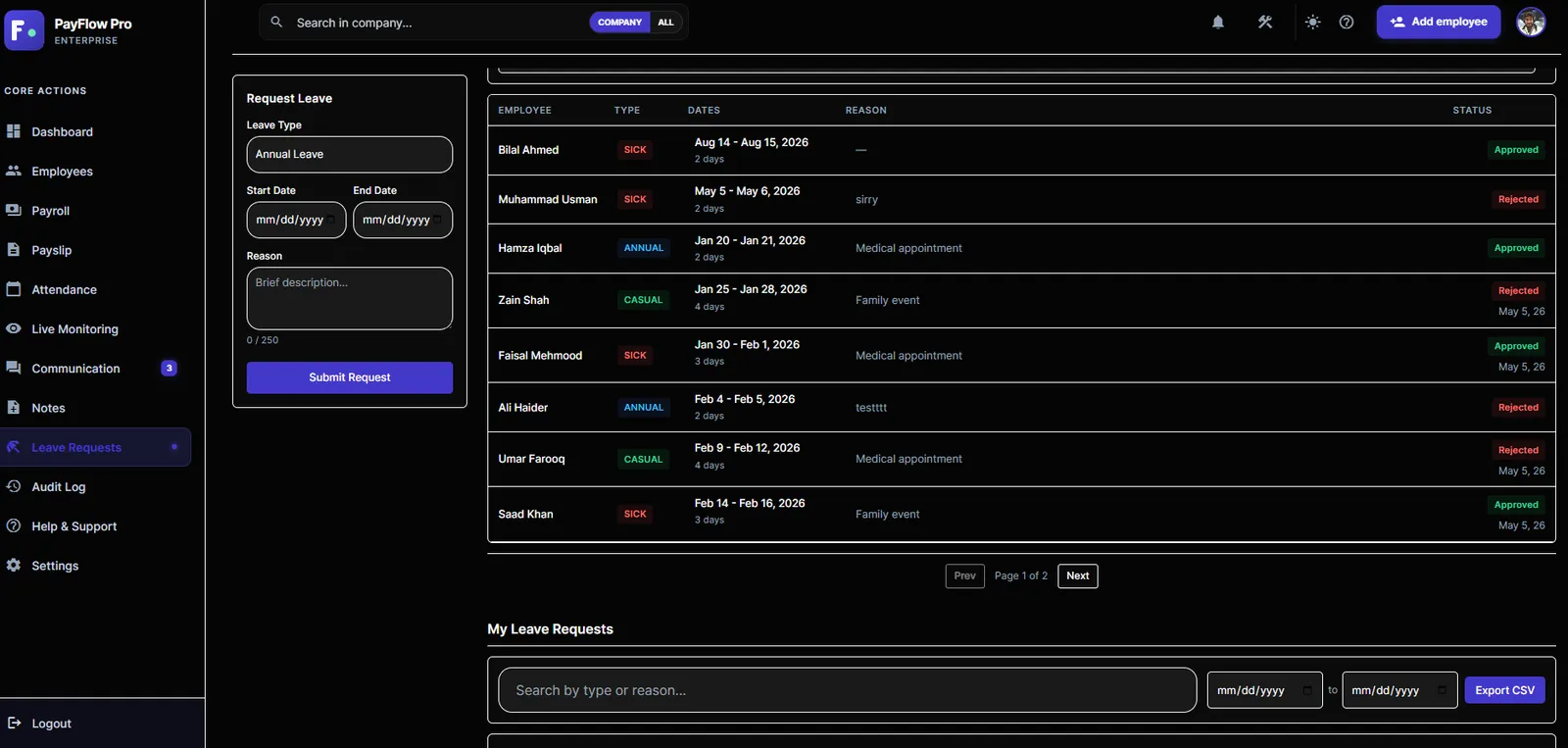Screen dimensions: 1568x748
Task: Click the Logout icon
Action: click(x=14, y=723)
